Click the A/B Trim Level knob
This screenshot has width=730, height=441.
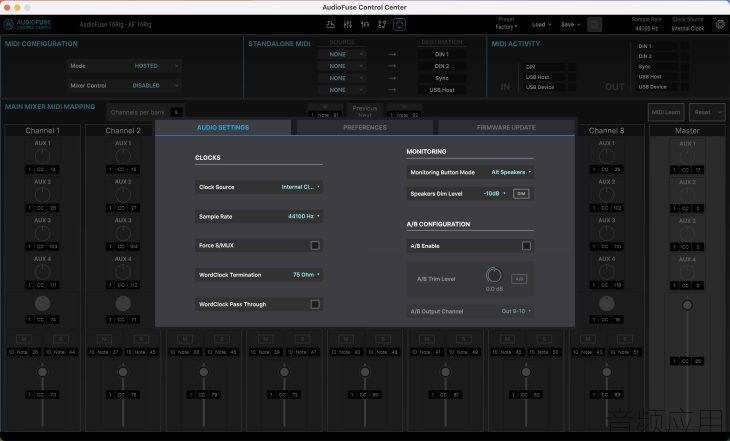pyautogui.click(x=493, y=275)
